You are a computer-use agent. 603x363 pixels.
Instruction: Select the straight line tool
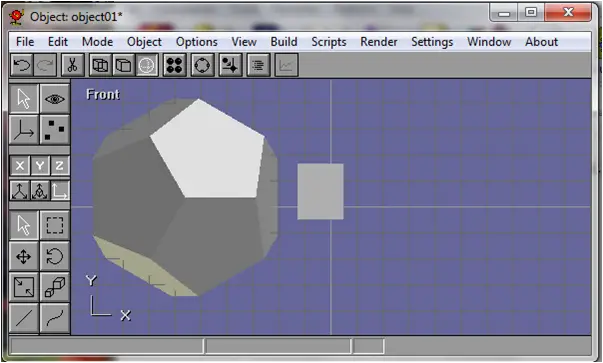tap(24, 318)
